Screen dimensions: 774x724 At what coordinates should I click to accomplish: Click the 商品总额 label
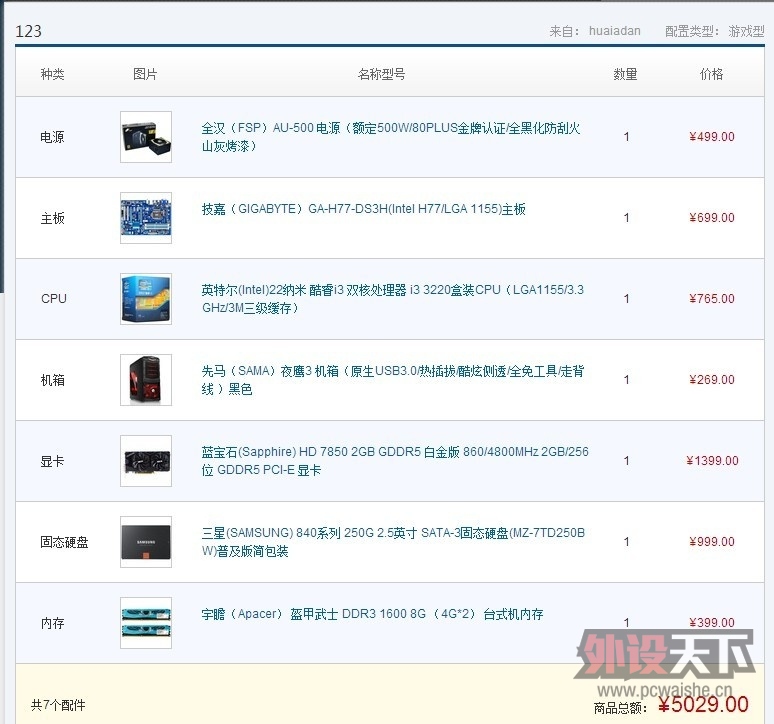pyautogui.click(x=620, y=708)
